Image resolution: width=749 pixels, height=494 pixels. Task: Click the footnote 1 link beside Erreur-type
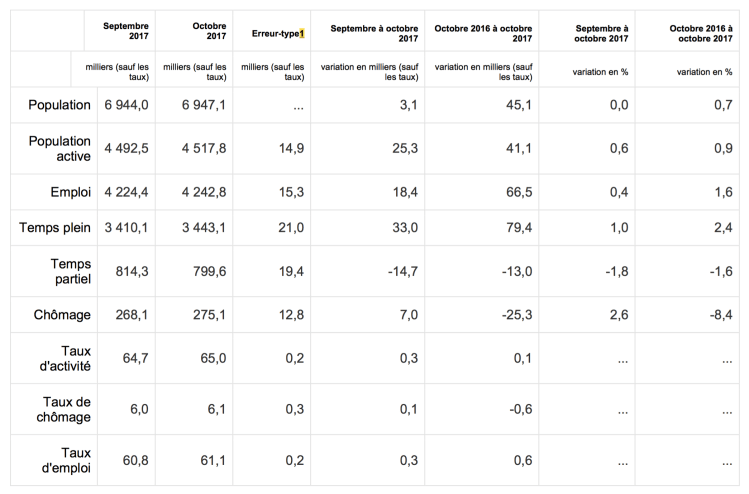301,33
